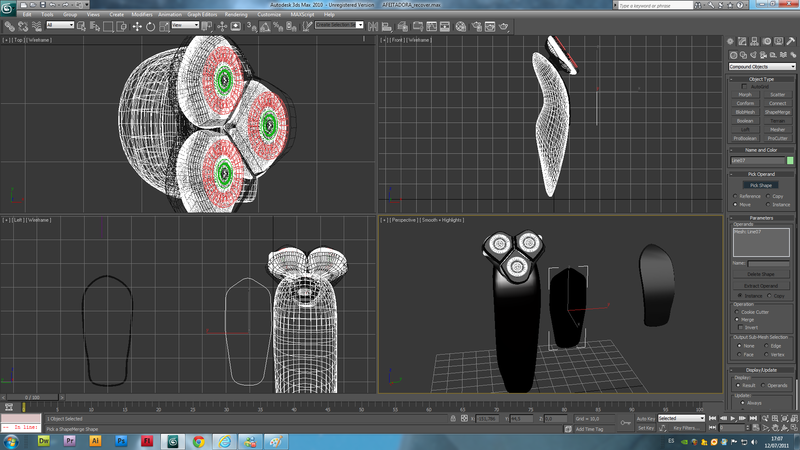Select Operands display radio
This screenshot has height=450, width=800.
coord(764,385)
